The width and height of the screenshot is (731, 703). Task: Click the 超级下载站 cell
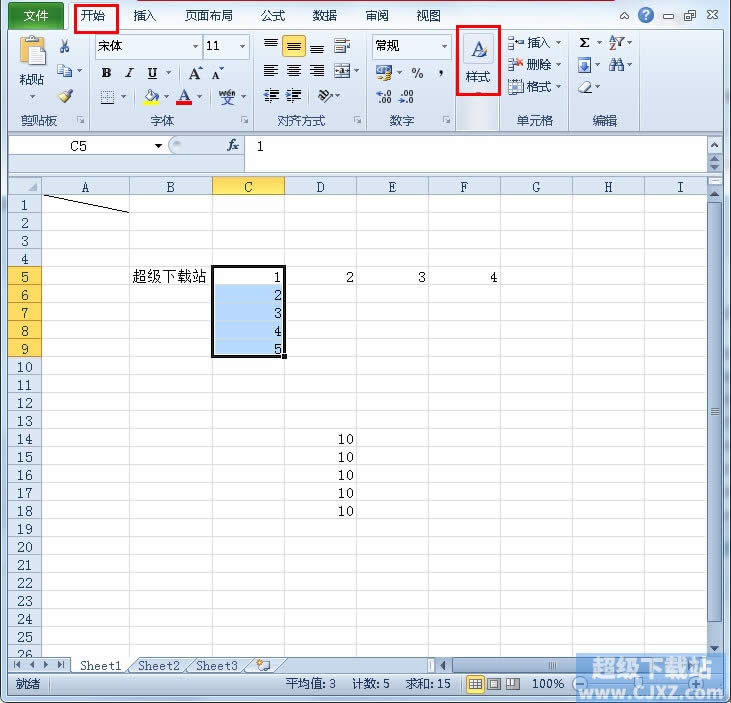click(171, 276)
